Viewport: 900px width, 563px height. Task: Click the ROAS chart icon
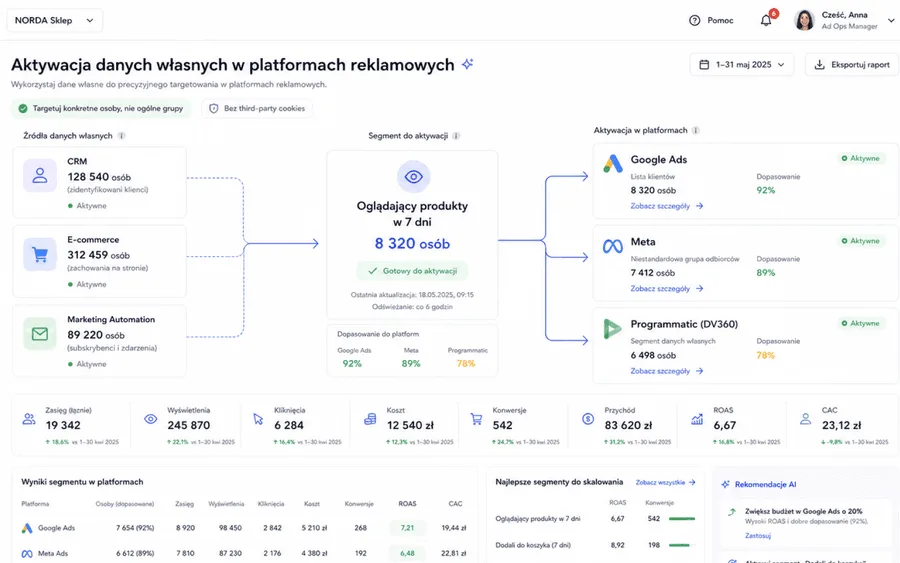697,419
